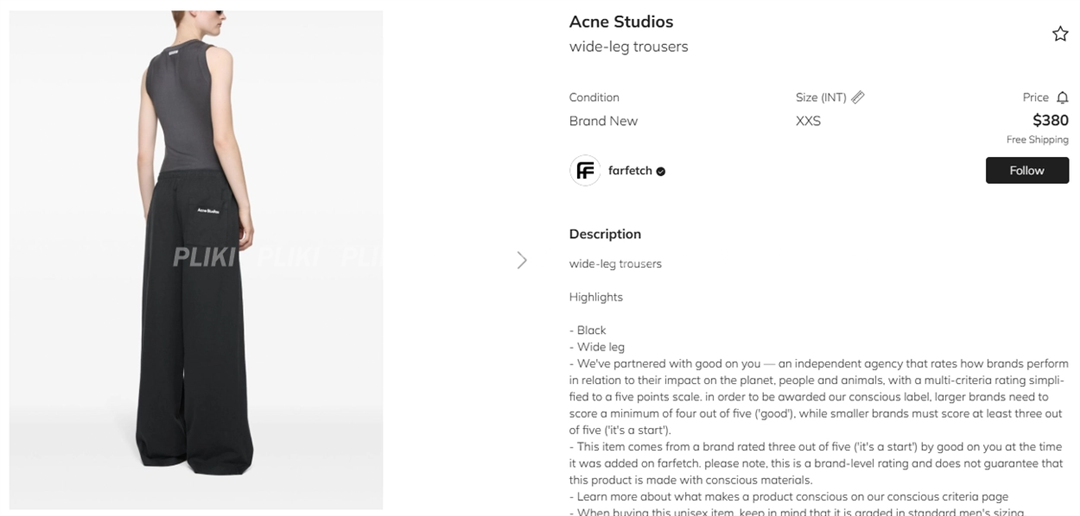This screenshot has width=1080, height=516.
Task: Click the wide-leg trousers product title
Action: (x=628, y=46)
